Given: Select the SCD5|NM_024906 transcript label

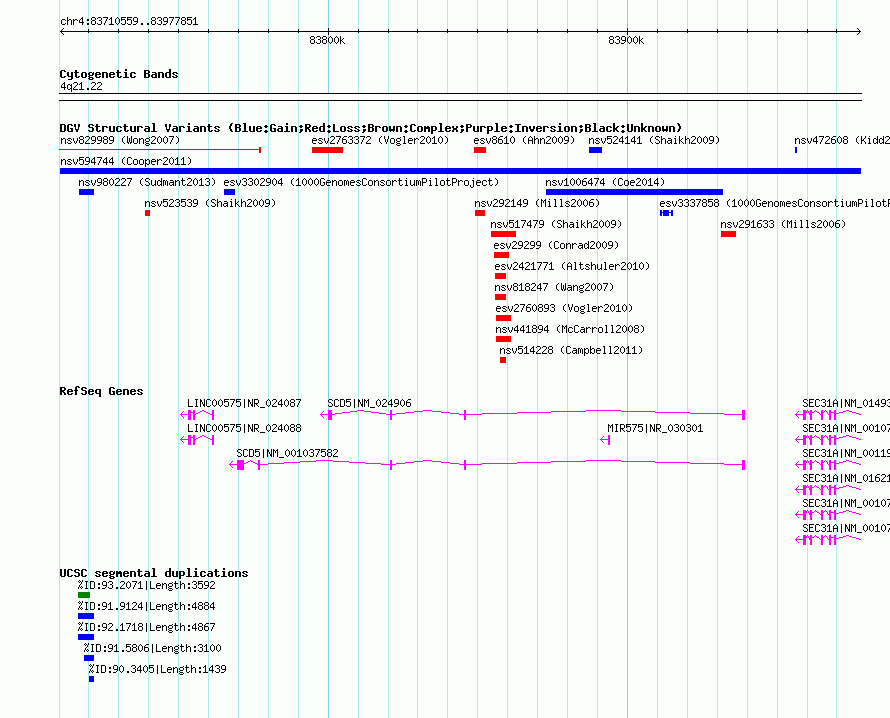Looking at the screenshot, I should [x=370, y=403].
